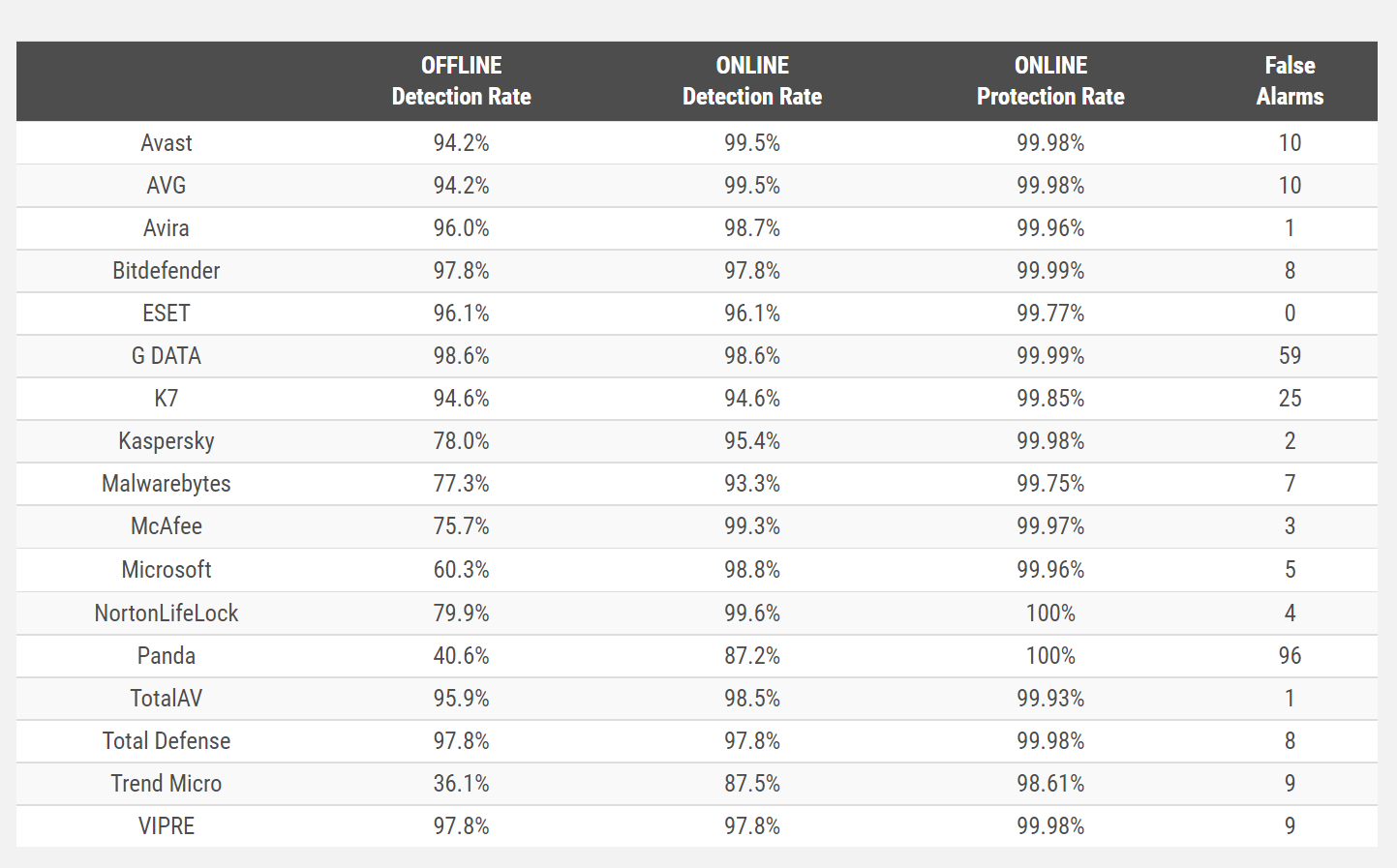Select the Avast row name
The image size is (1397, 868).
tap(167, 143)
